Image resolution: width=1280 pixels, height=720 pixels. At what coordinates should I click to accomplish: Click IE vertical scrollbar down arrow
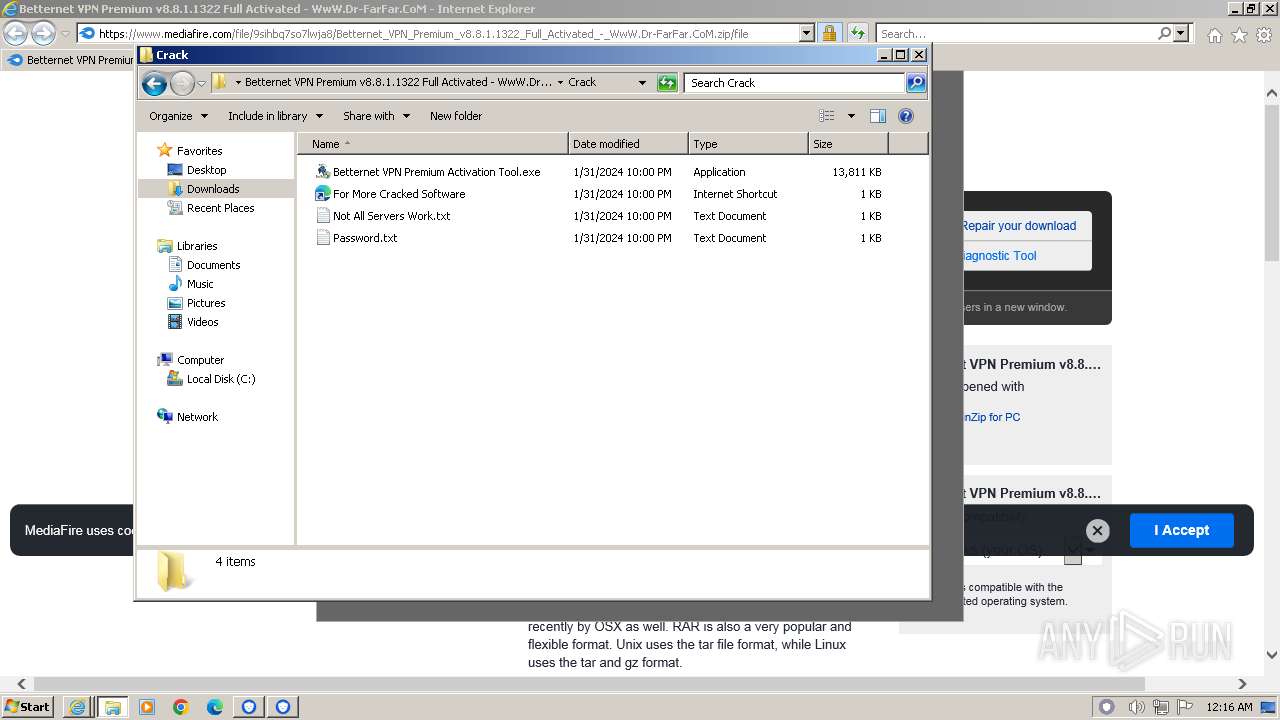(1272, 655)
